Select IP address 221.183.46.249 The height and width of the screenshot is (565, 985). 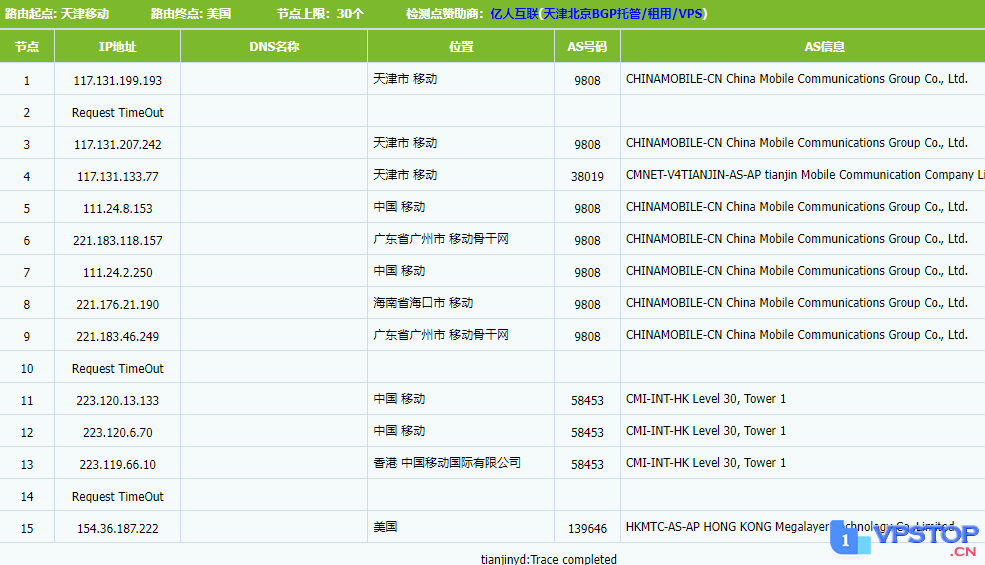click(117, 337)
